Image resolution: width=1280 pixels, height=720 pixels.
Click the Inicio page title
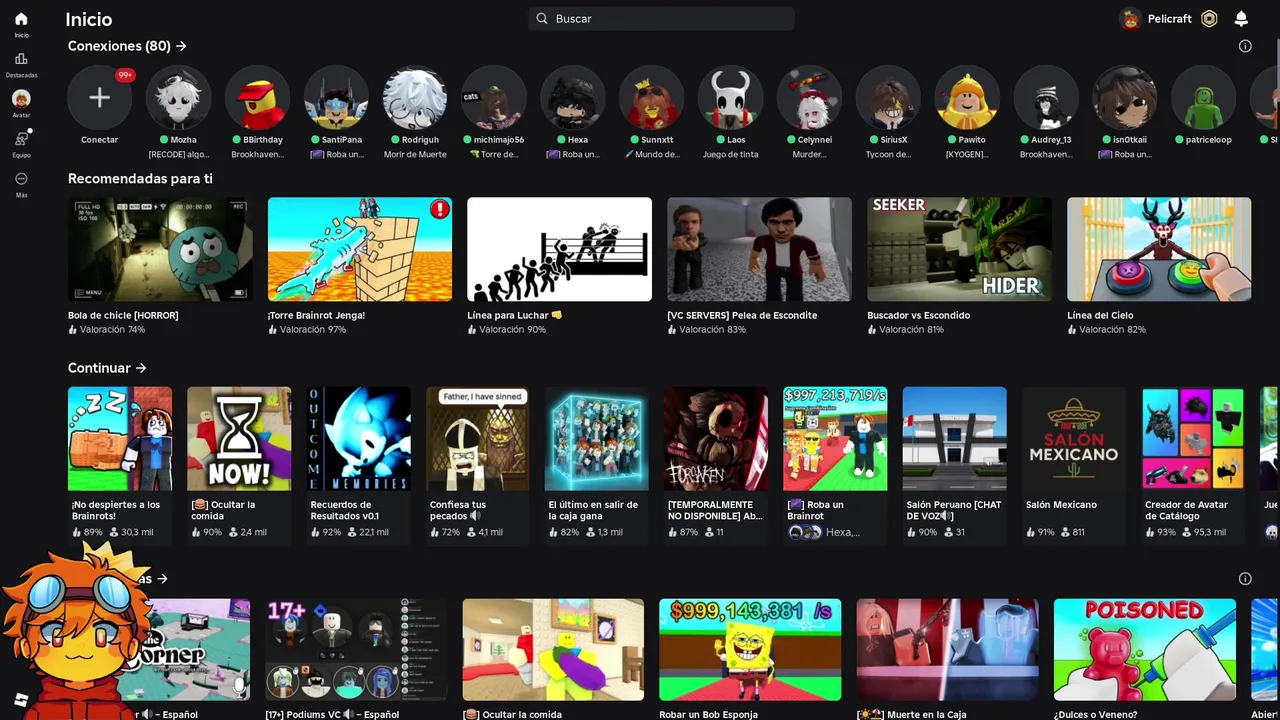click(x=88, y=19)
